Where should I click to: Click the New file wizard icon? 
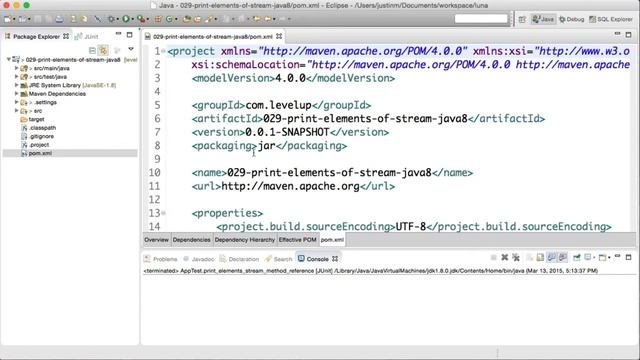pos(7,19)
